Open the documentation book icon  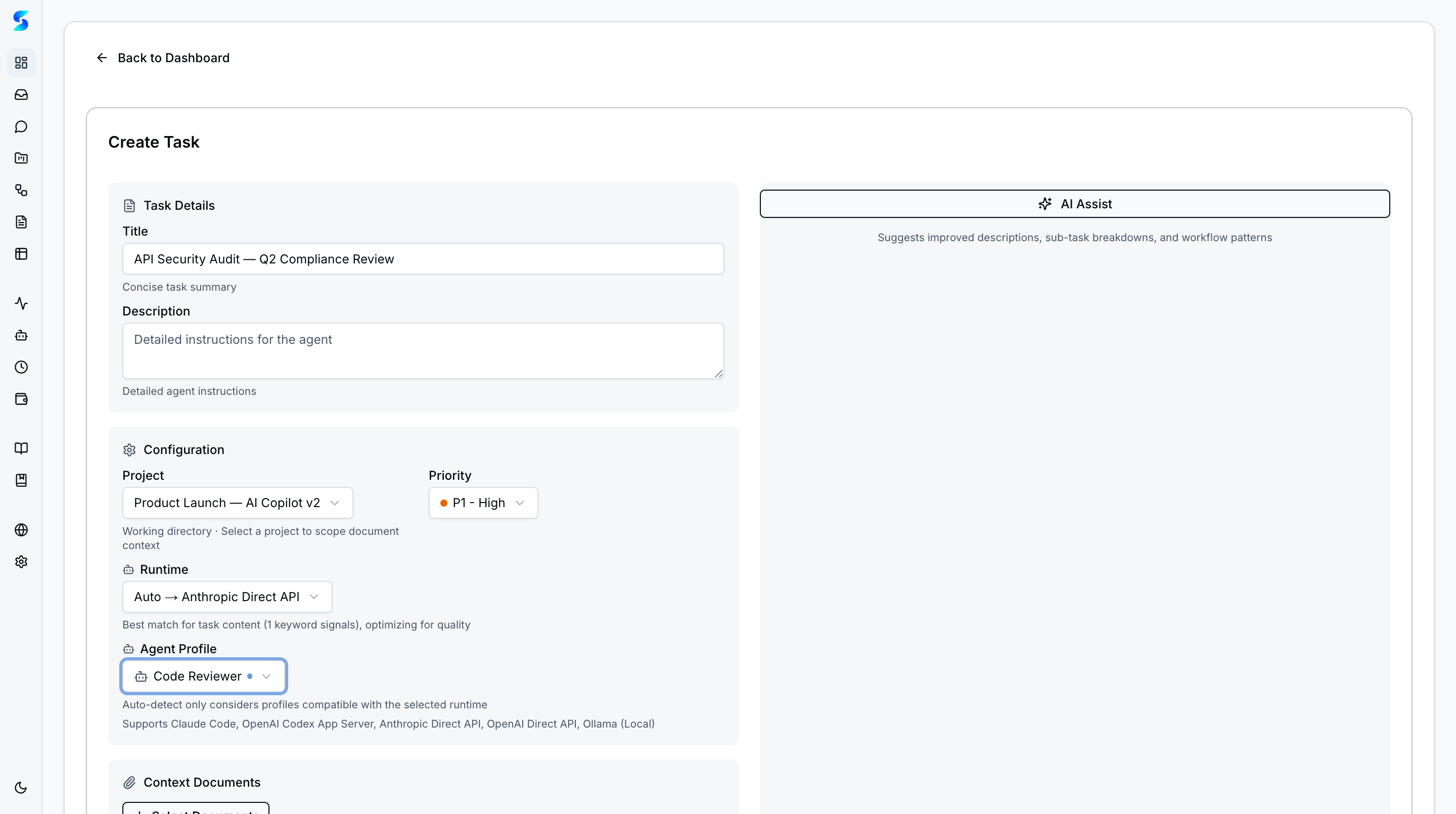[x=21, y=448]
